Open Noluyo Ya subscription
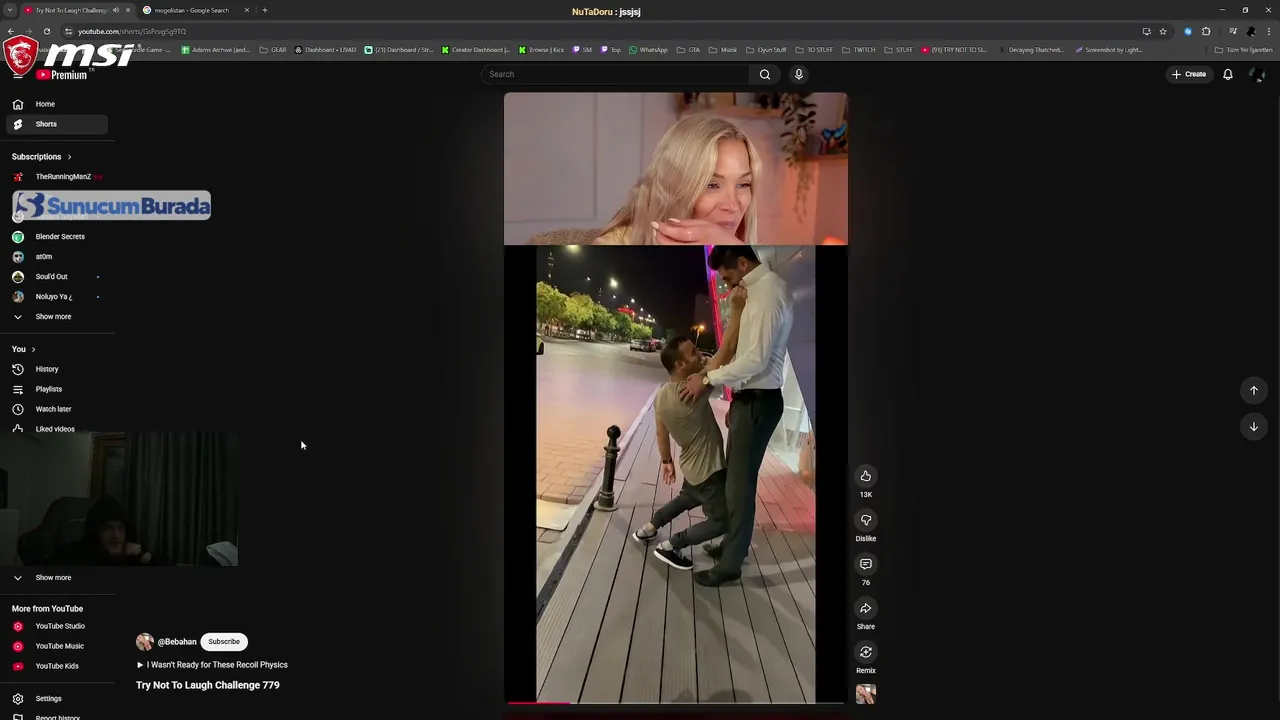This screenshot has height=720, width=1280. click(x=56, y=297)
